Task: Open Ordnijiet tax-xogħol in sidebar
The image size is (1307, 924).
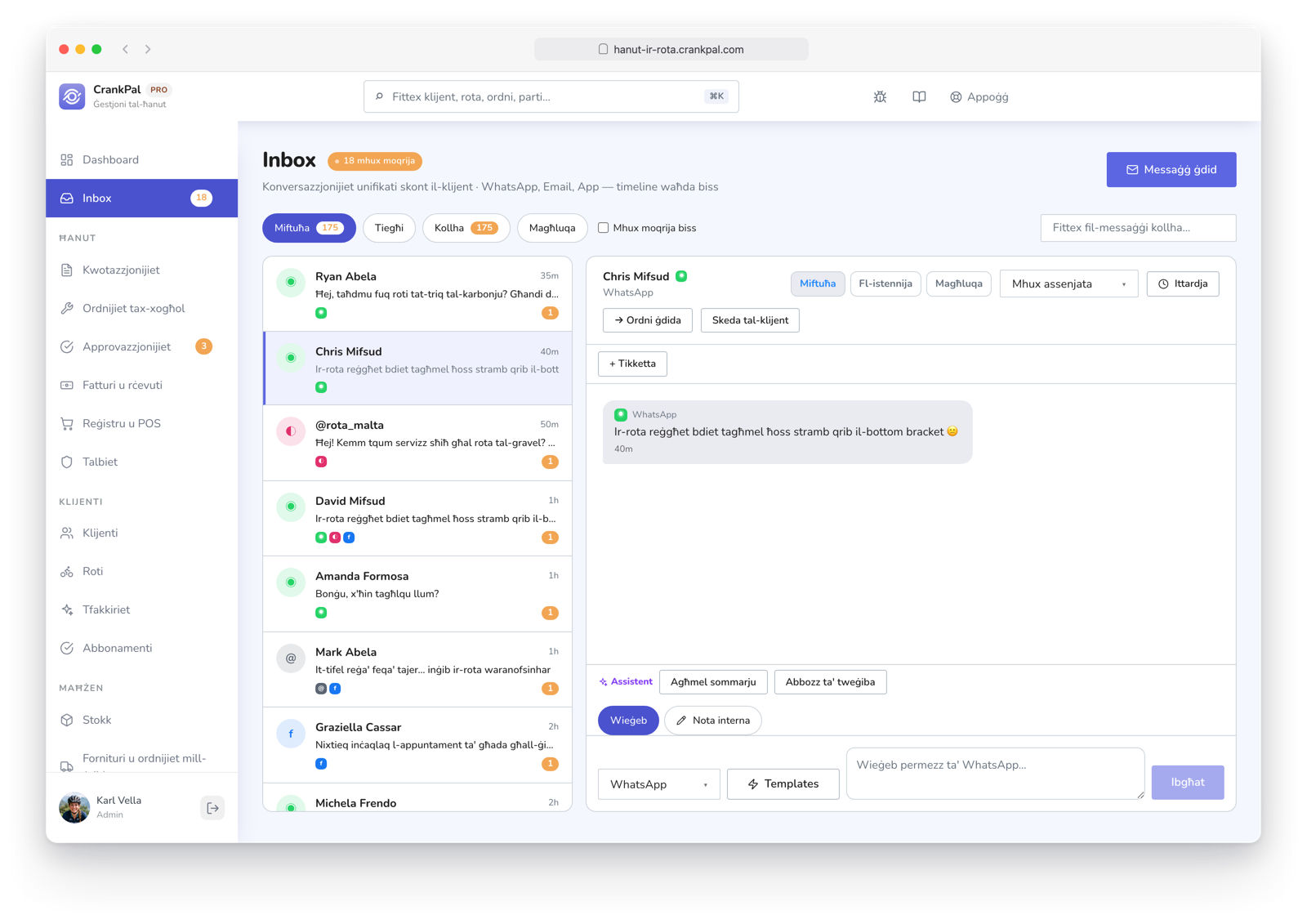Action: [141, 308]
